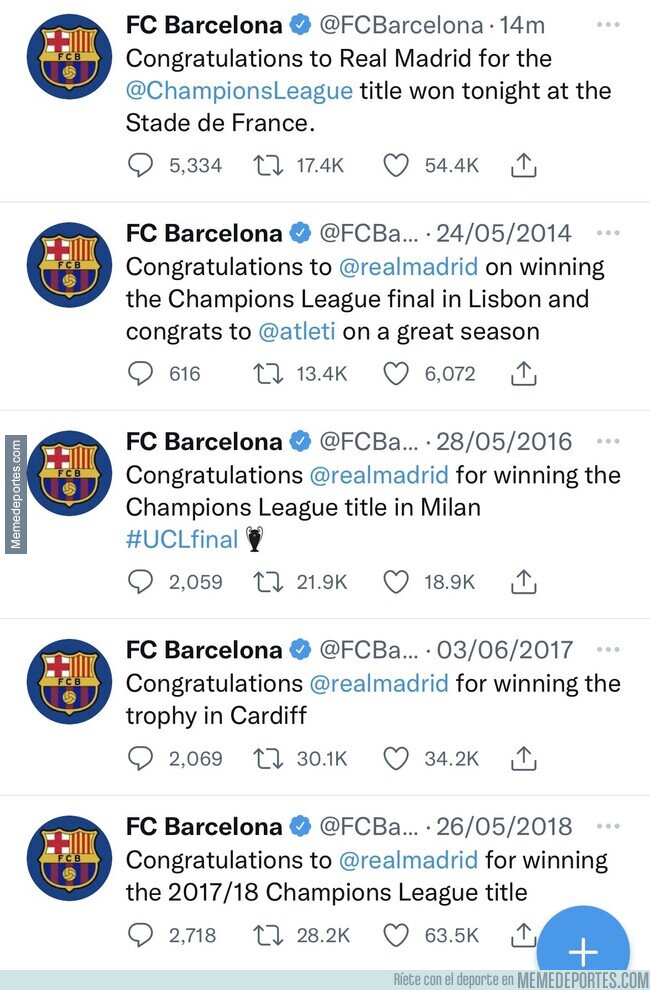650x990 pixels.
Task: Open @realmadrid mention in the Cardiff tweet
Action: point(379,683)
